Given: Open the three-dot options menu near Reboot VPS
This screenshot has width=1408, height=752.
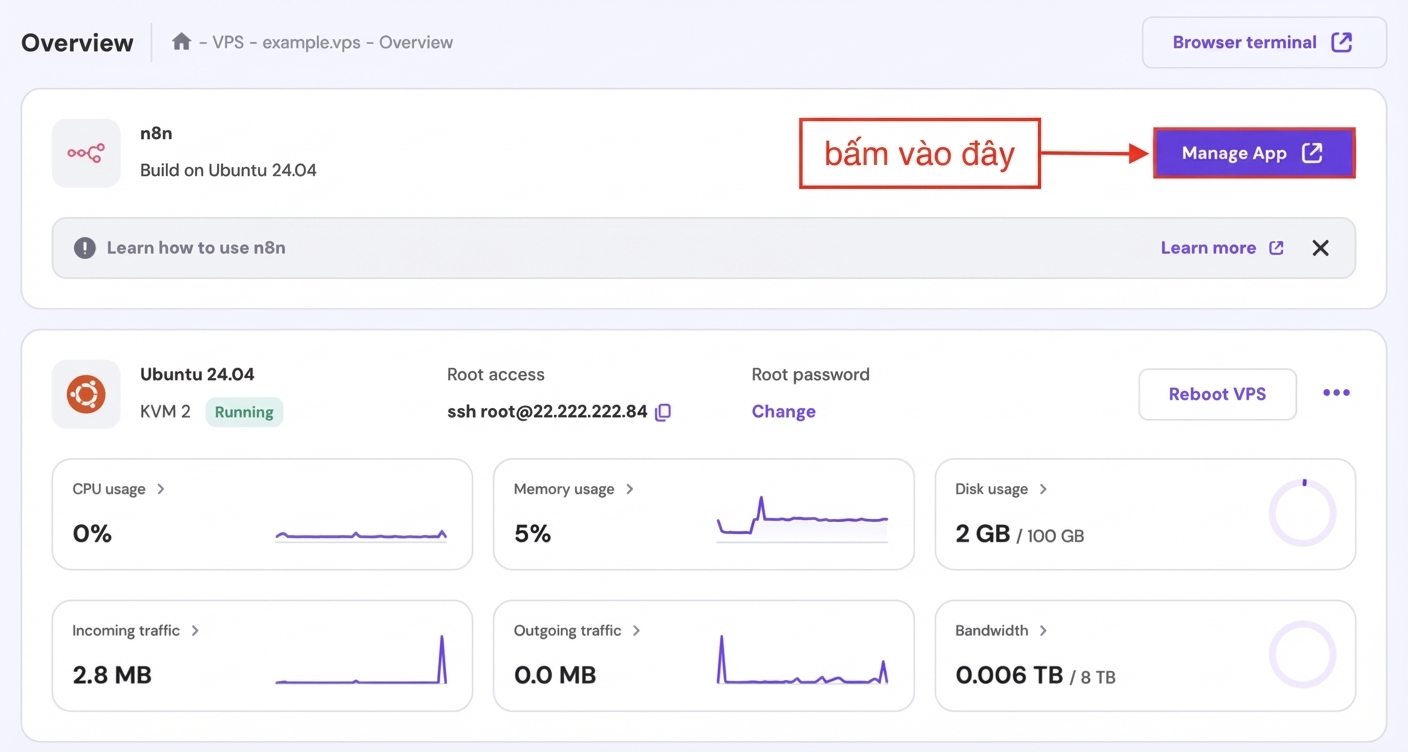Looking at the screenshot, I should point(1336,393).
